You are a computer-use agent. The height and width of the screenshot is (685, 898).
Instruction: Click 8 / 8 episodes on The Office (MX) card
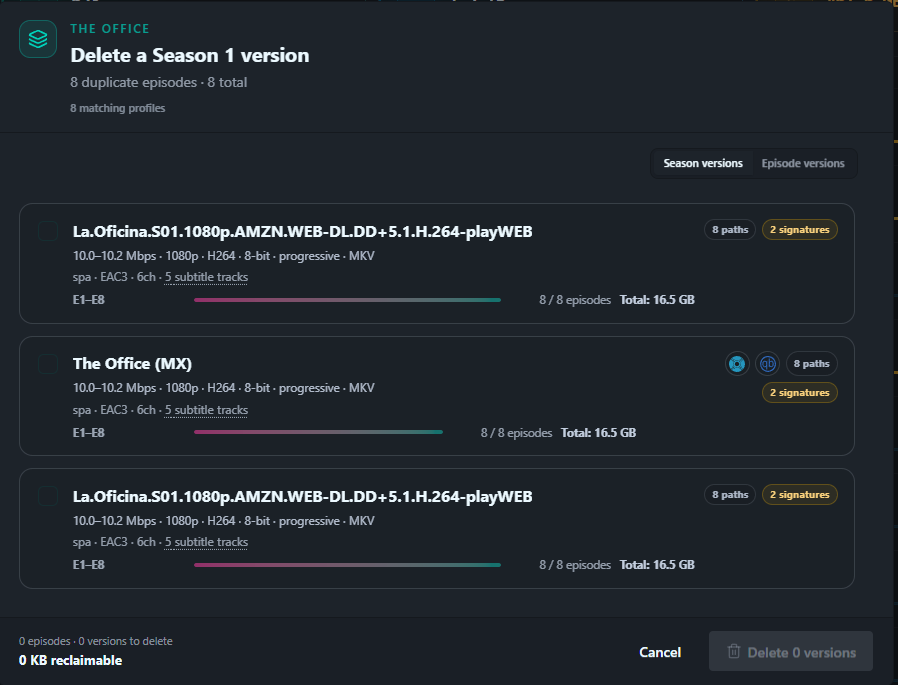[x=516, y=433]
